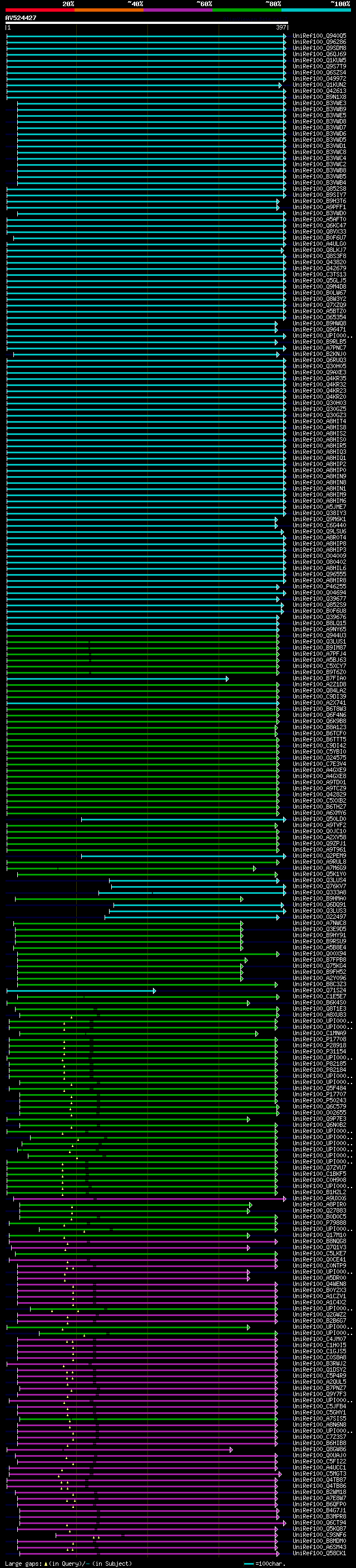The height and width of the screenshot is (1568, 356).
Task: Select the UniRef100_A2Z1D8 label
Action: (319, 684)
